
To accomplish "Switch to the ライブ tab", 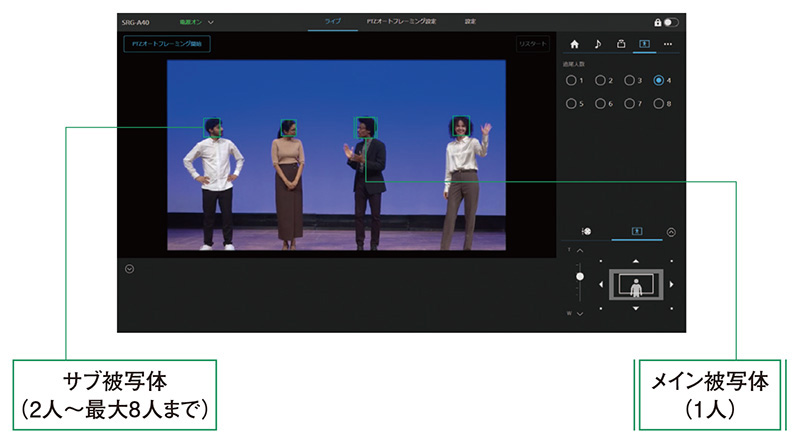I will (332, 21).
